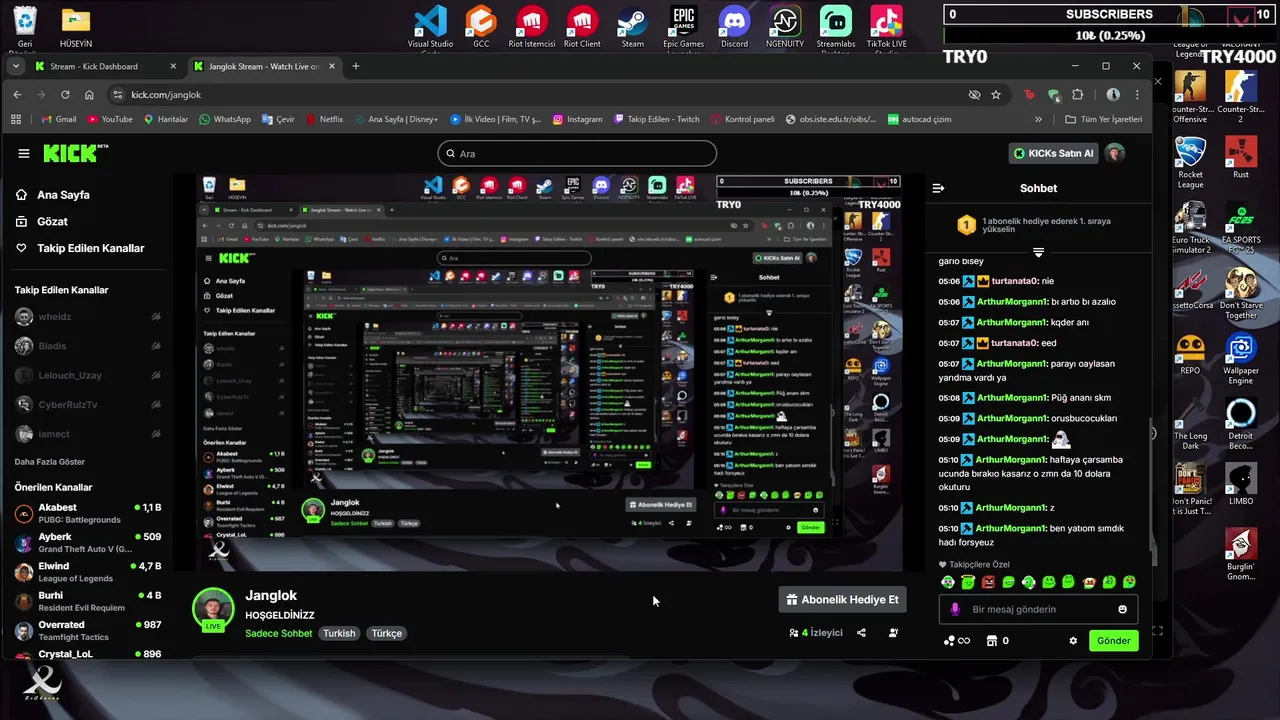Open the tab search dropdown arrow
The image size is (1280, 720).
click(16, 66)
